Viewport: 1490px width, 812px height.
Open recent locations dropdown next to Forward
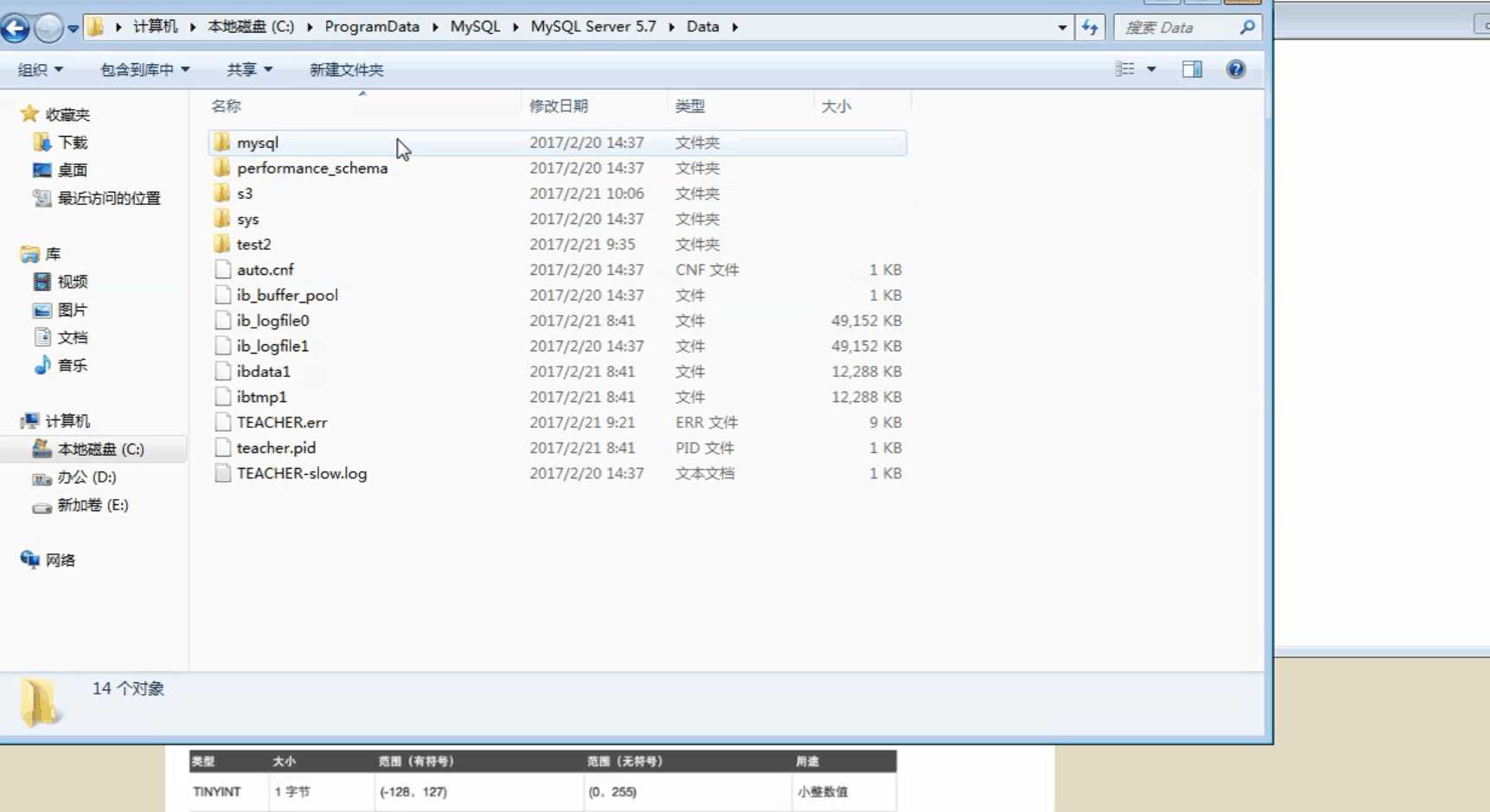74,28
